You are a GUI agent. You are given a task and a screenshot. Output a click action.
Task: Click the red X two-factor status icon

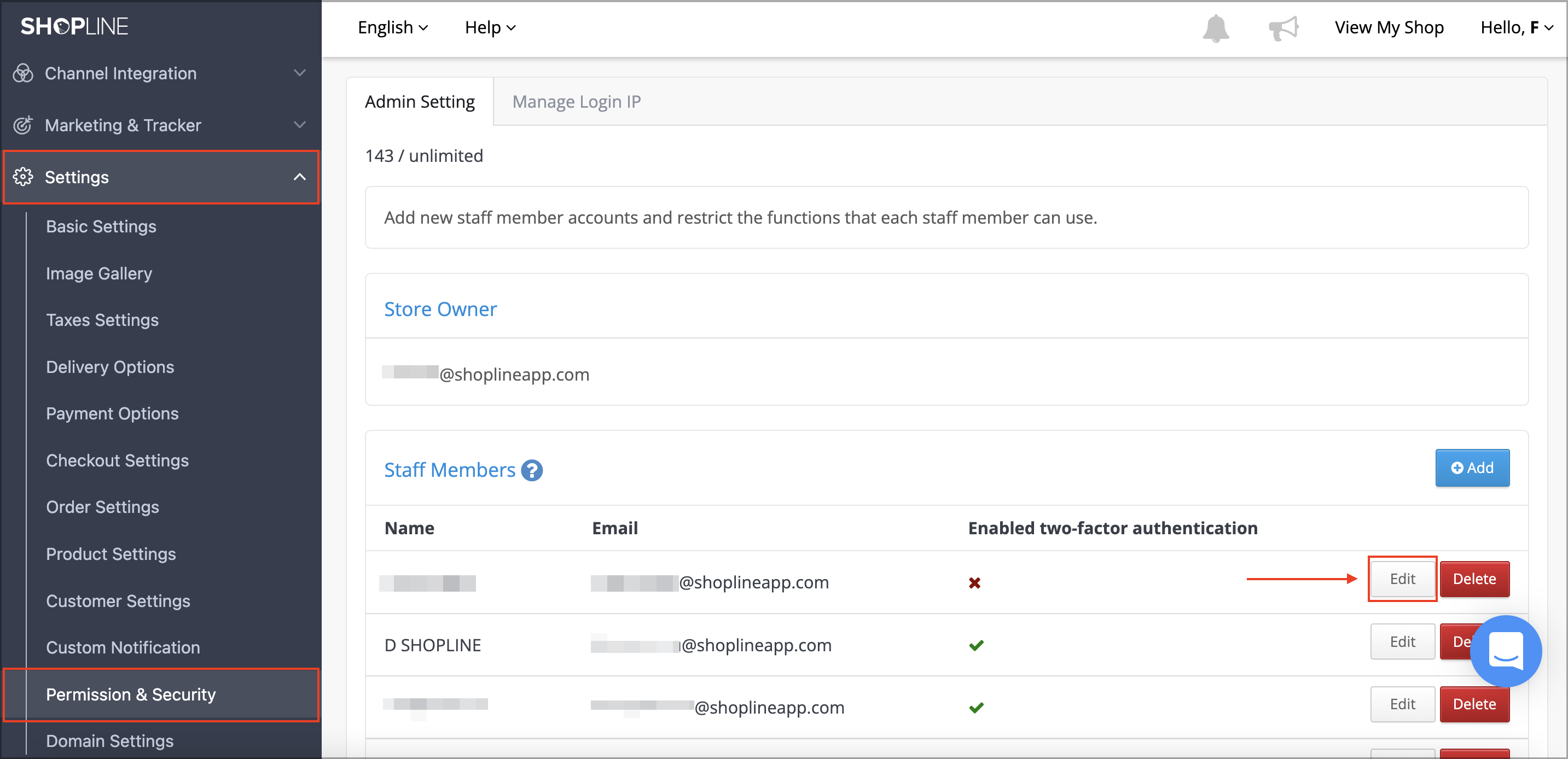click(974, 582)
